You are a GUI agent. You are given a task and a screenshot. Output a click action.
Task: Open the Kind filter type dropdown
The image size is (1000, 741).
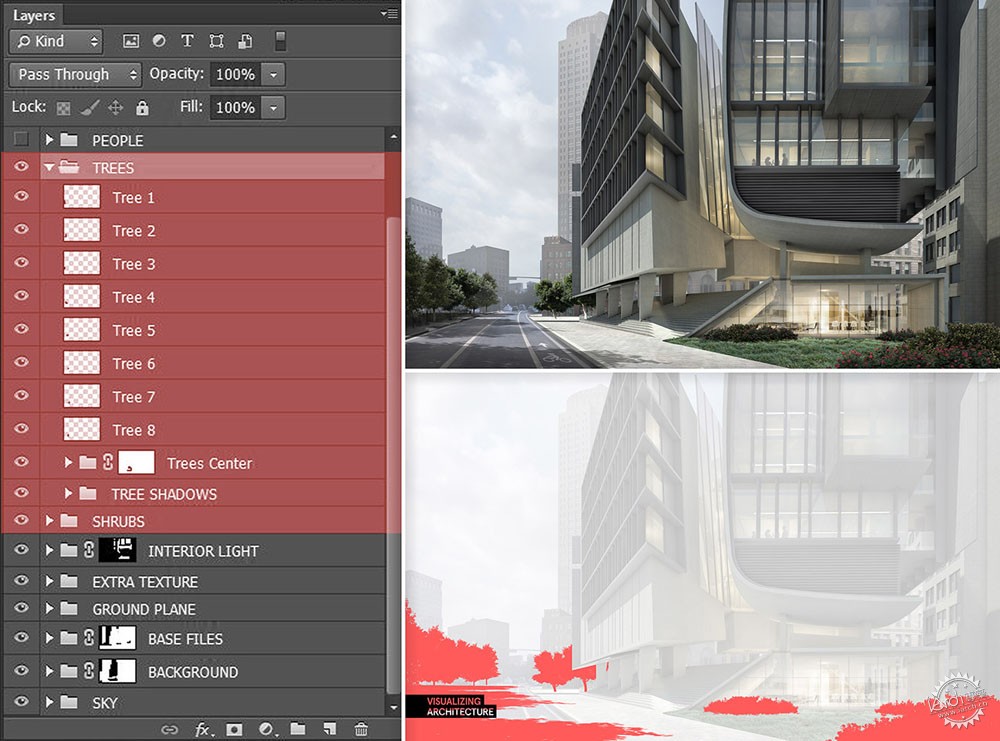(x=56, y=41)
